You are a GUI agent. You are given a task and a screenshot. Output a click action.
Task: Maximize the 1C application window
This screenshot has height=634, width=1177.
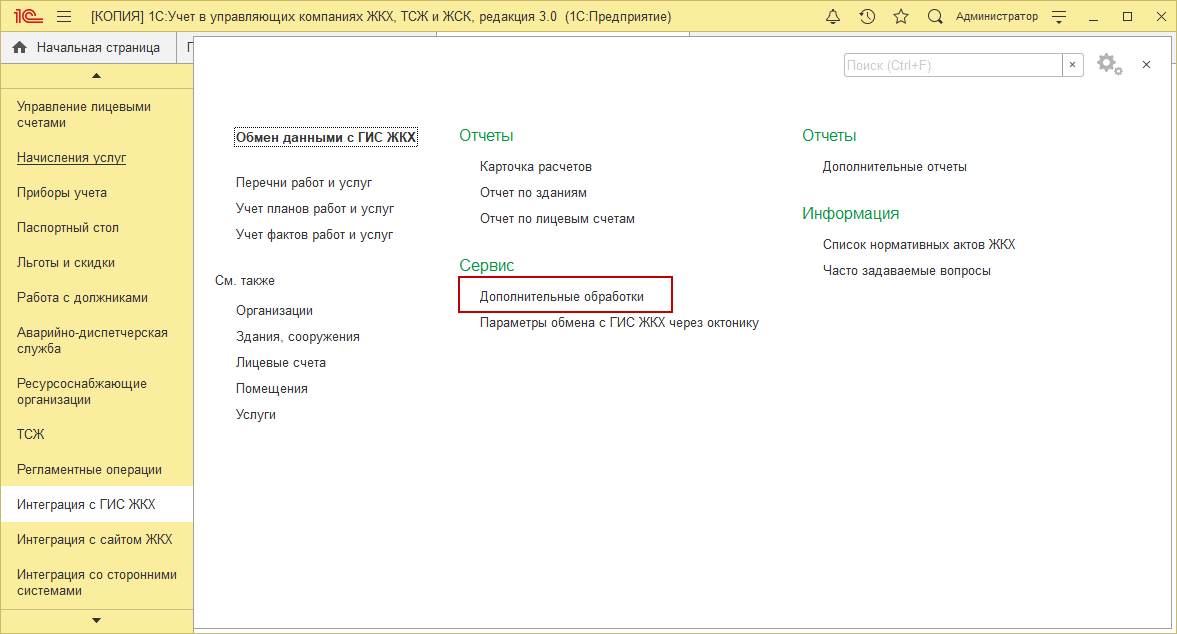(x=1127, y=17)
